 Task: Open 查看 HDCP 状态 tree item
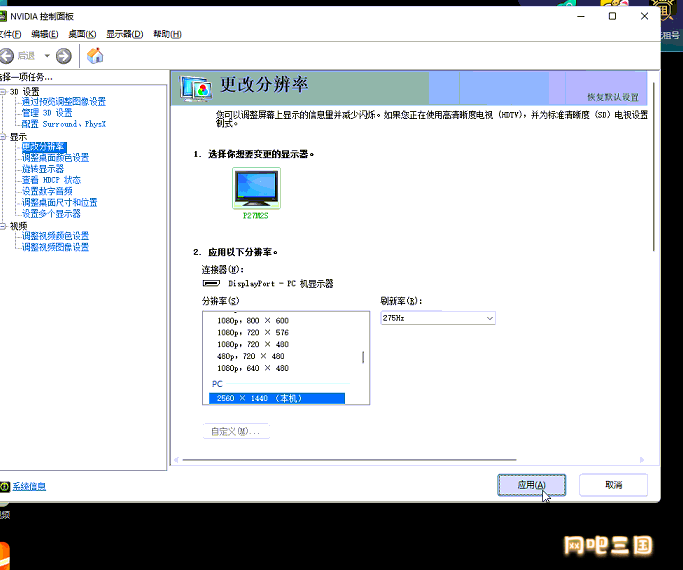click(x=51, y=180)
